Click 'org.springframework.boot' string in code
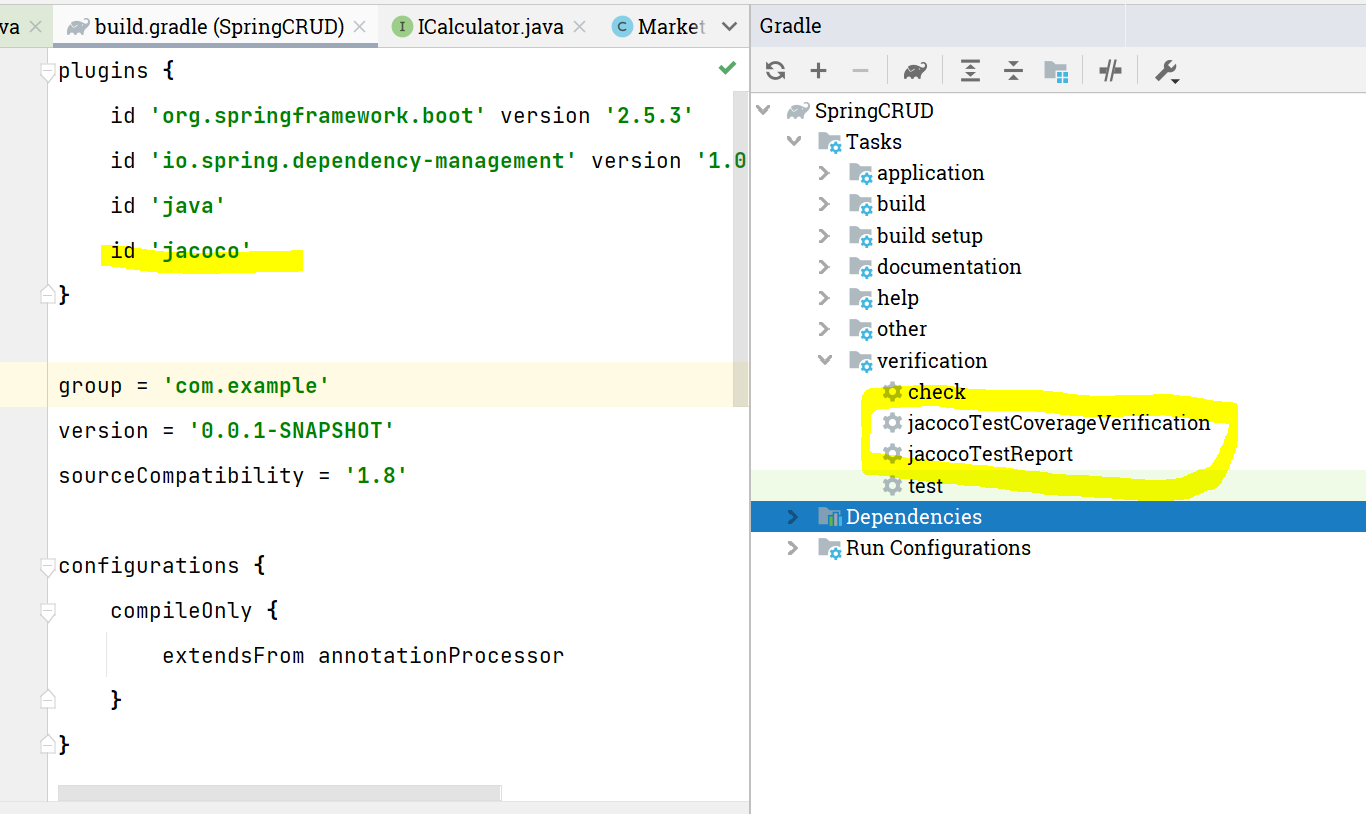 click(318, 116)
